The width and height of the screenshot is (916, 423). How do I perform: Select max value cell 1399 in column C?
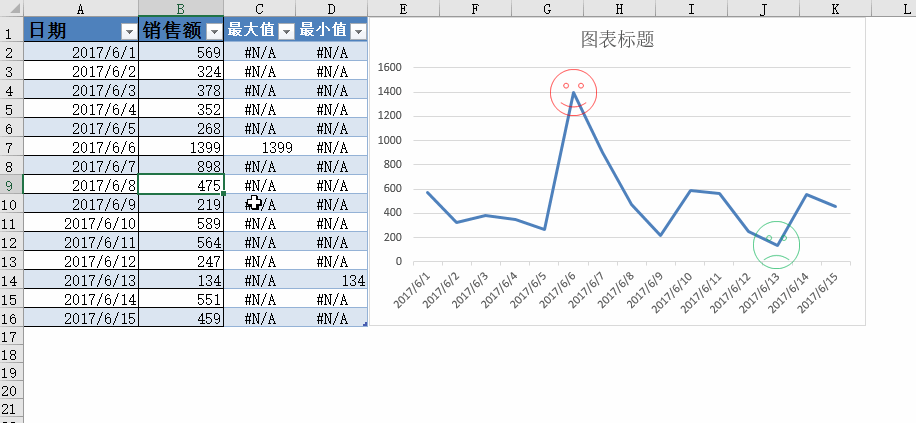click(x=260, y=147)
